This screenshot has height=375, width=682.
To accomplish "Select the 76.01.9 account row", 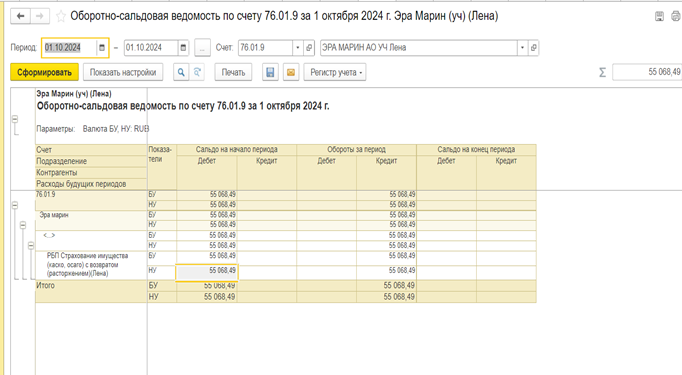I will pos(91,200).
